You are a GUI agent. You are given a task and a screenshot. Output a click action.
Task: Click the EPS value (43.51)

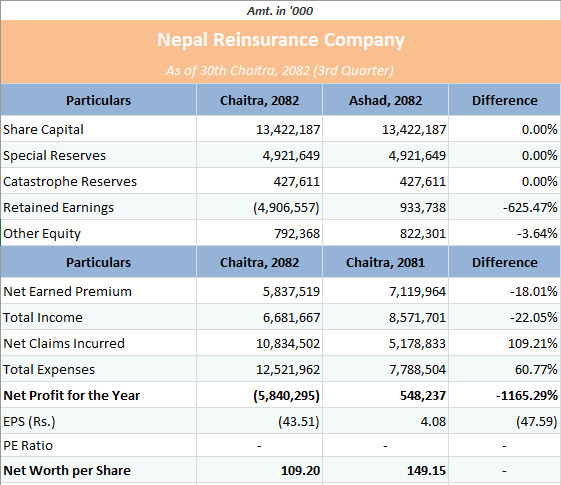298,422
